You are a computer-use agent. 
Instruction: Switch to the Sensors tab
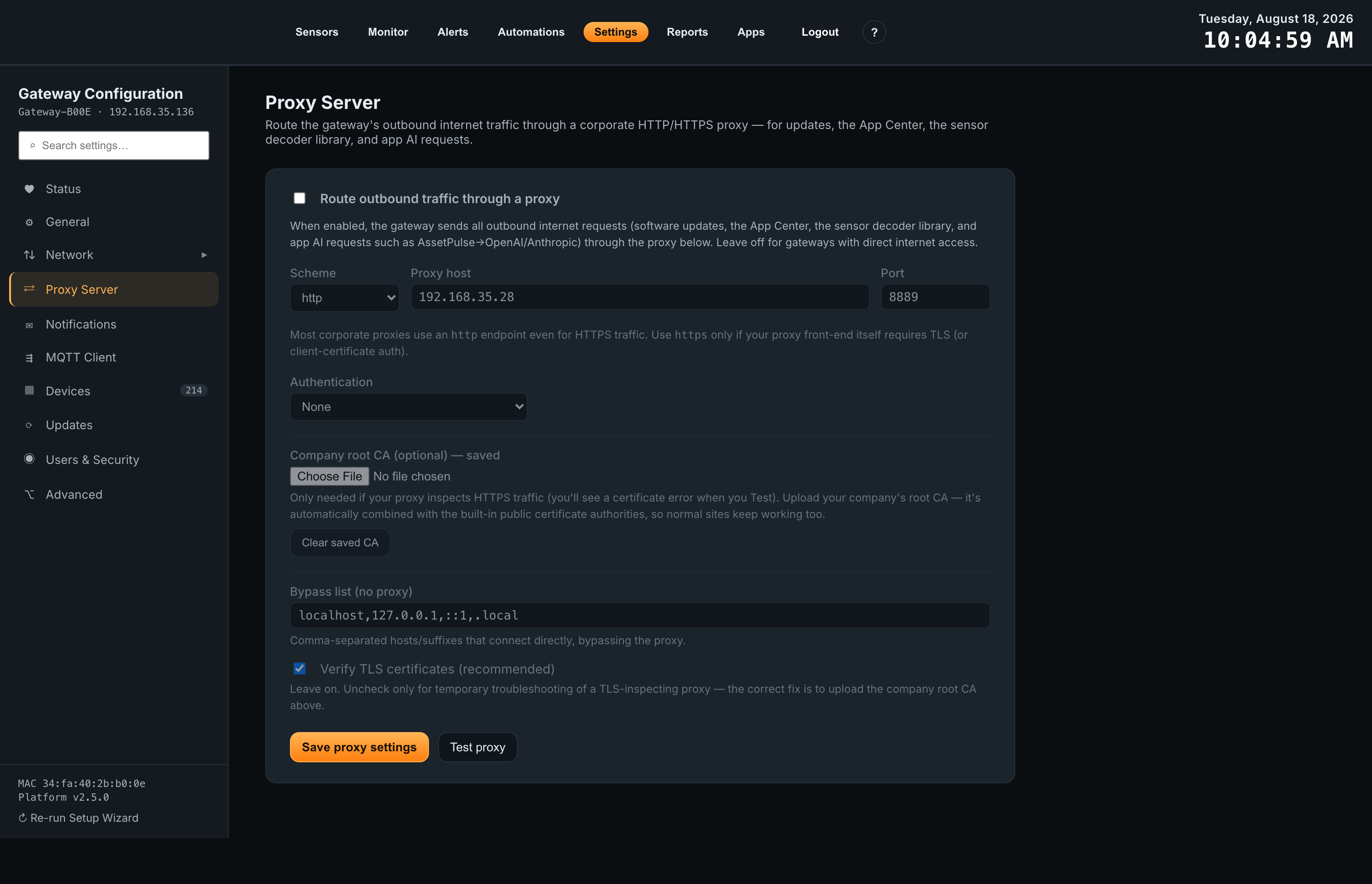tap(316, 32)
